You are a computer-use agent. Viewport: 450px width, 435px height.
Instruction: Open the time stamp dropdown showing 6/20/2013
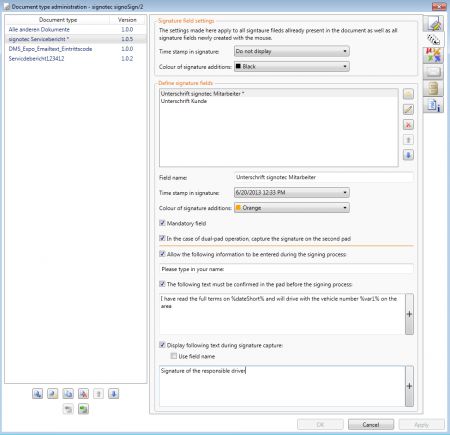[x=292, y=193]
